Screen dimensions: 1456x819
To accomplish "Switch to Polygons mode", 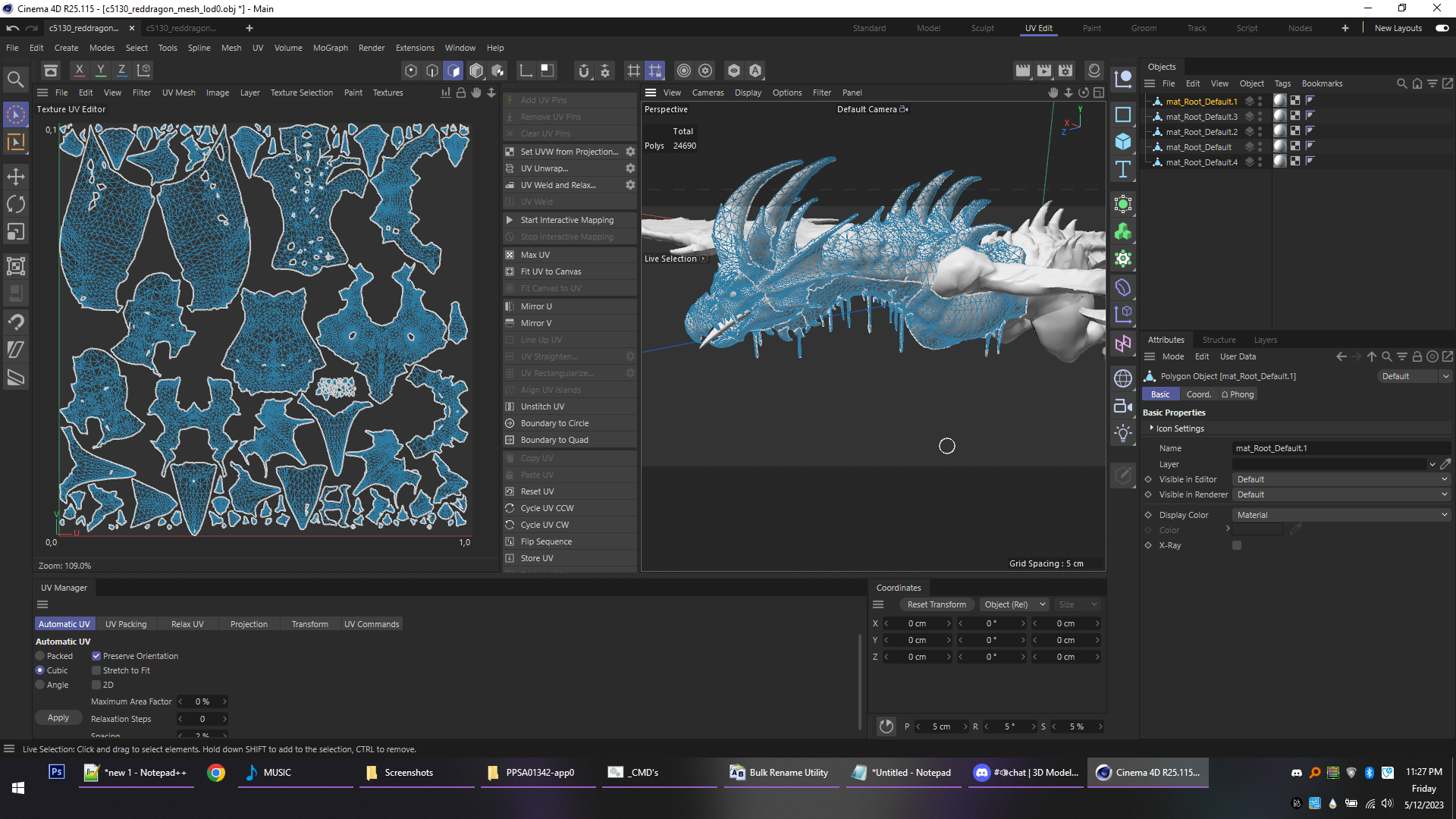I will pyautogui.click(x=453, y=71).
